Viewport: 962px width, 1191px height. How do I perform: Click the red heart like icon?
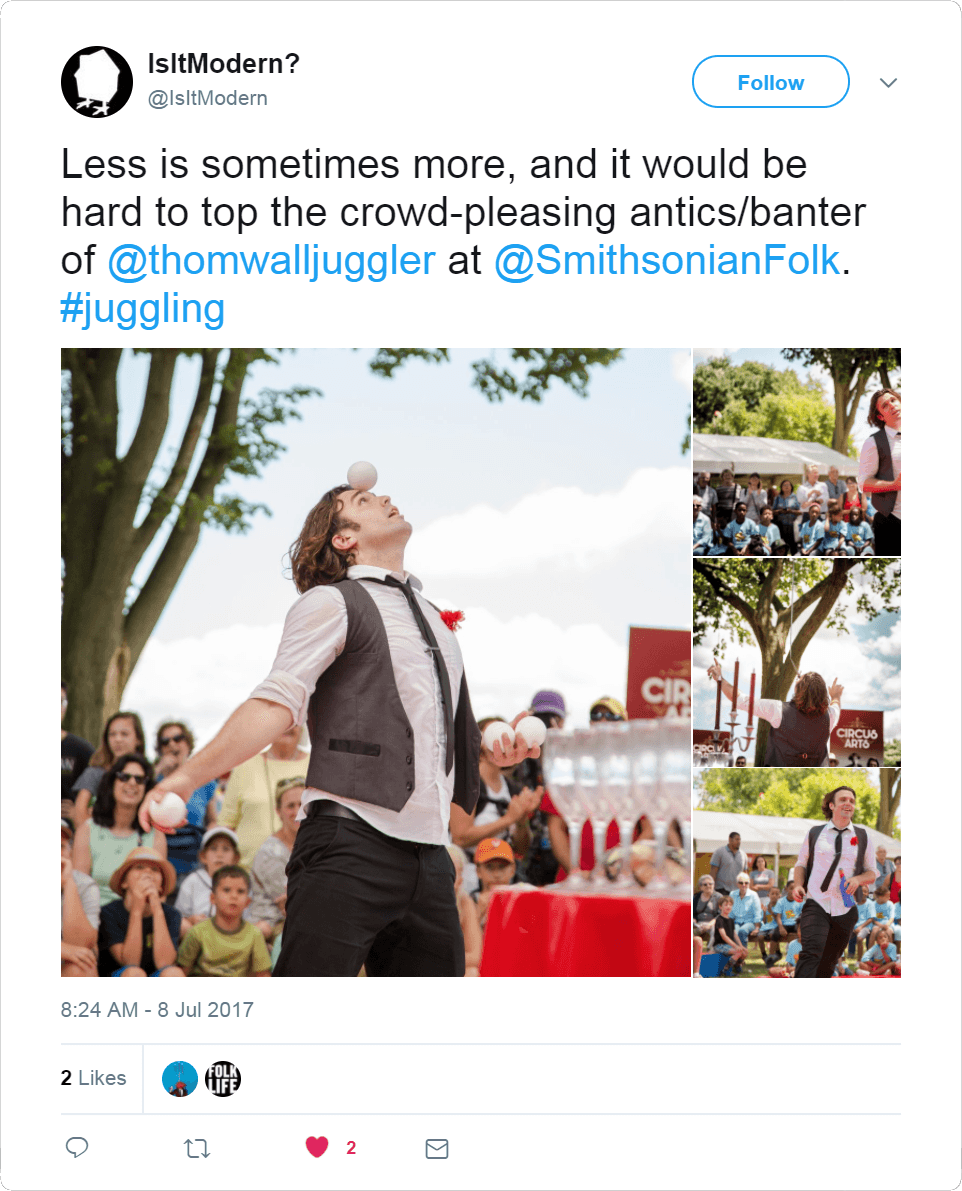pyautogui.click(x=317, y=1148)
